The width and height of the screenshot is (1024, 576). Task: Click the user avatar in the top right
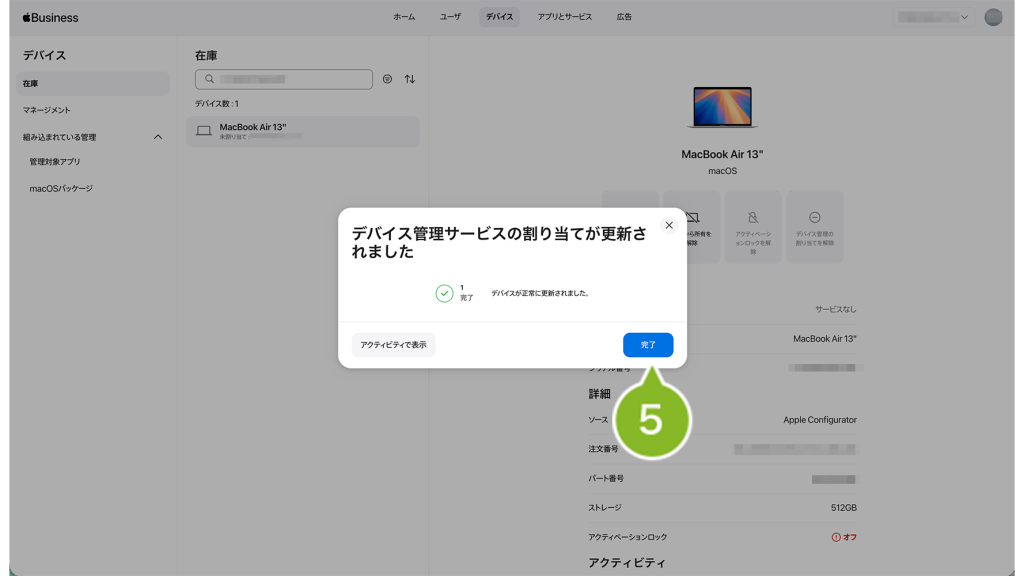[x=992, y=17]
